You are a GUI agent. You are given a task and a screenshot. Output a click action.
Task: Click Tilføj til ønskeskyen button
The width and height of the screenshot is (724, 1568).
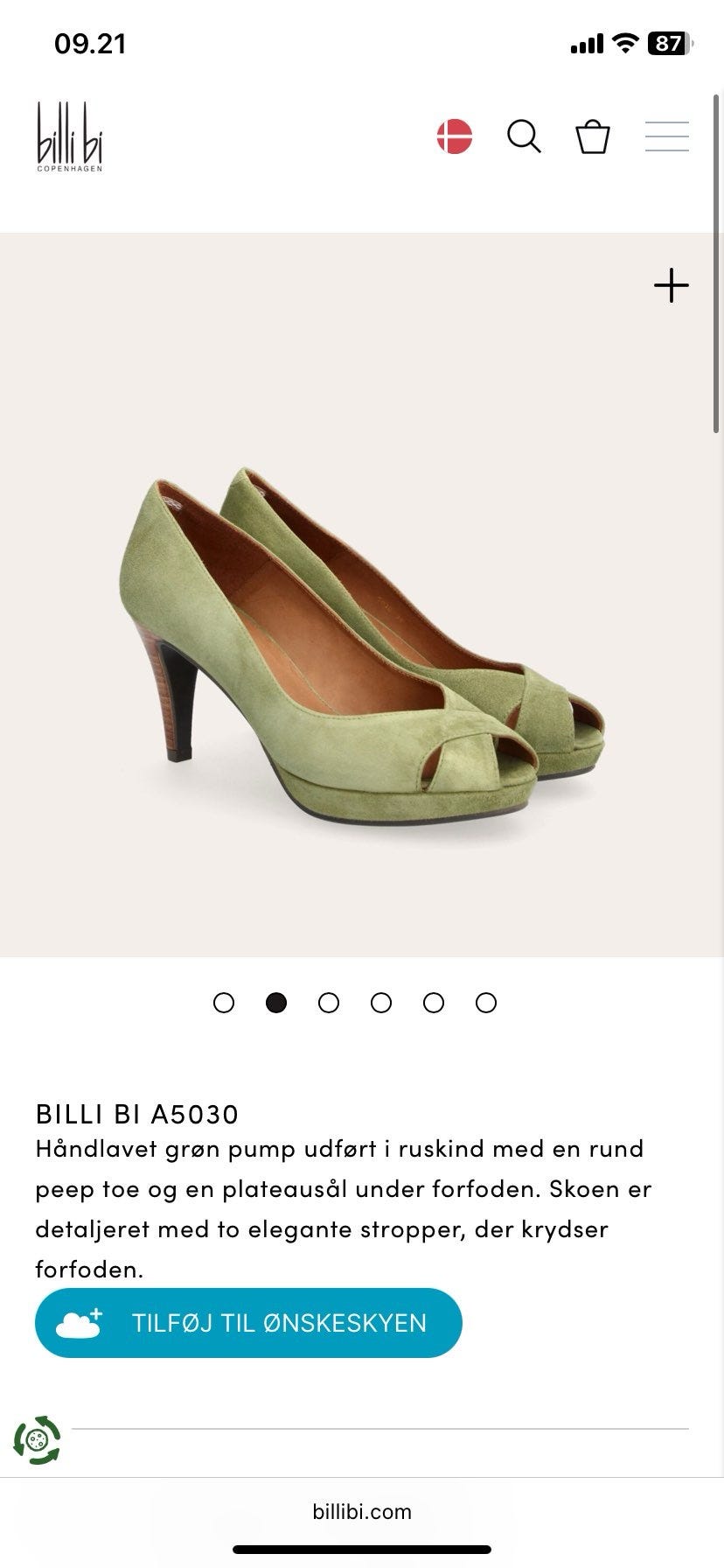248,1323
